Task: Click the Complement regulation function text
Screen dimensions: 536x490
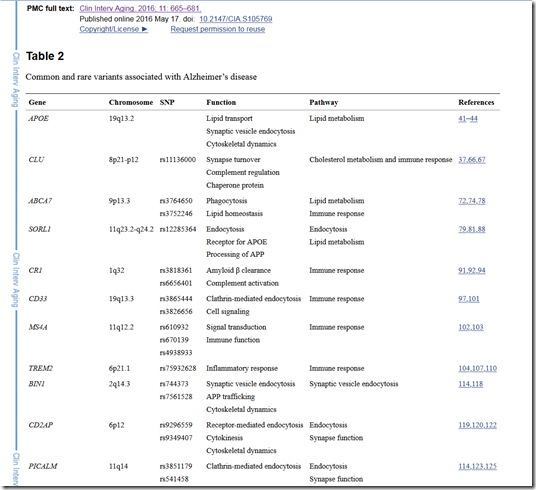Action: (x=243, y=172)
